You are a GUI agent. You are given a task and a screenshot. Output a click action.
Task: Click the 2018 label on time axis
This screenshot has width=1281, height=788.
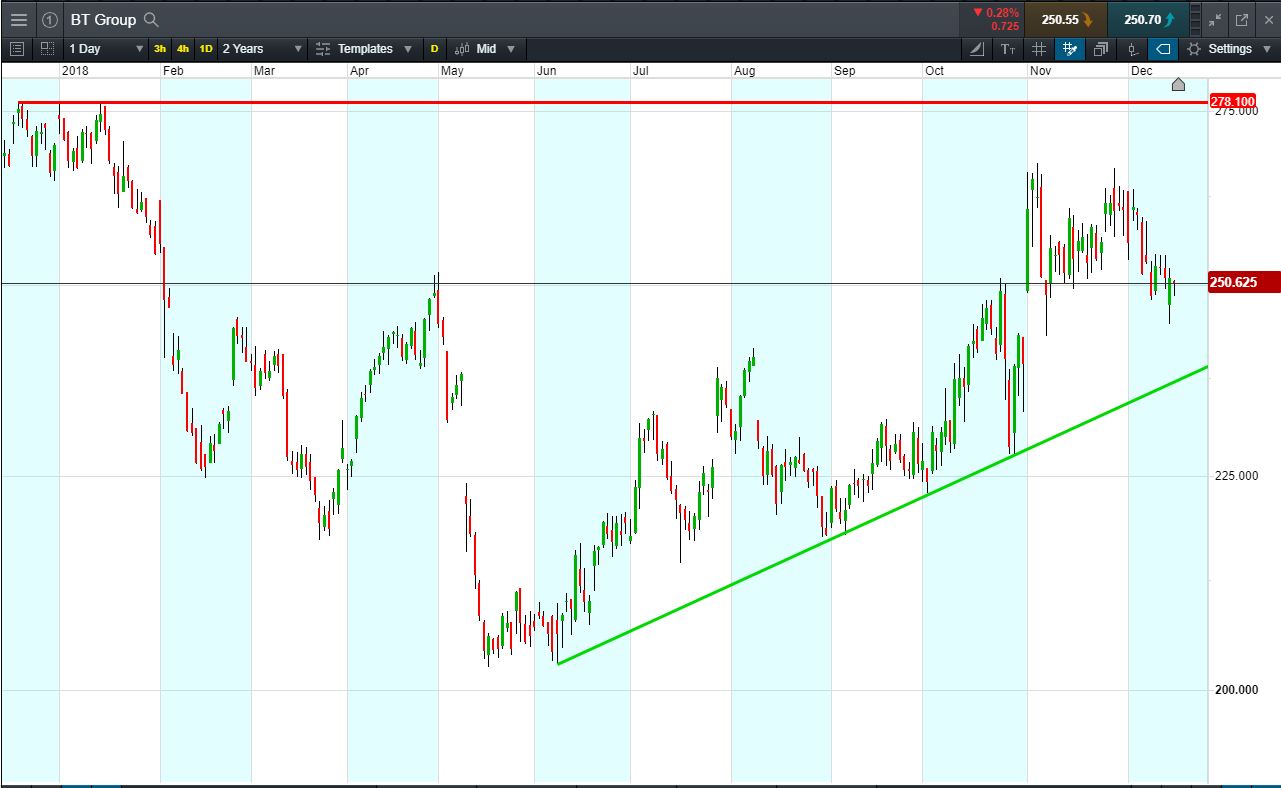coord(76,71)
